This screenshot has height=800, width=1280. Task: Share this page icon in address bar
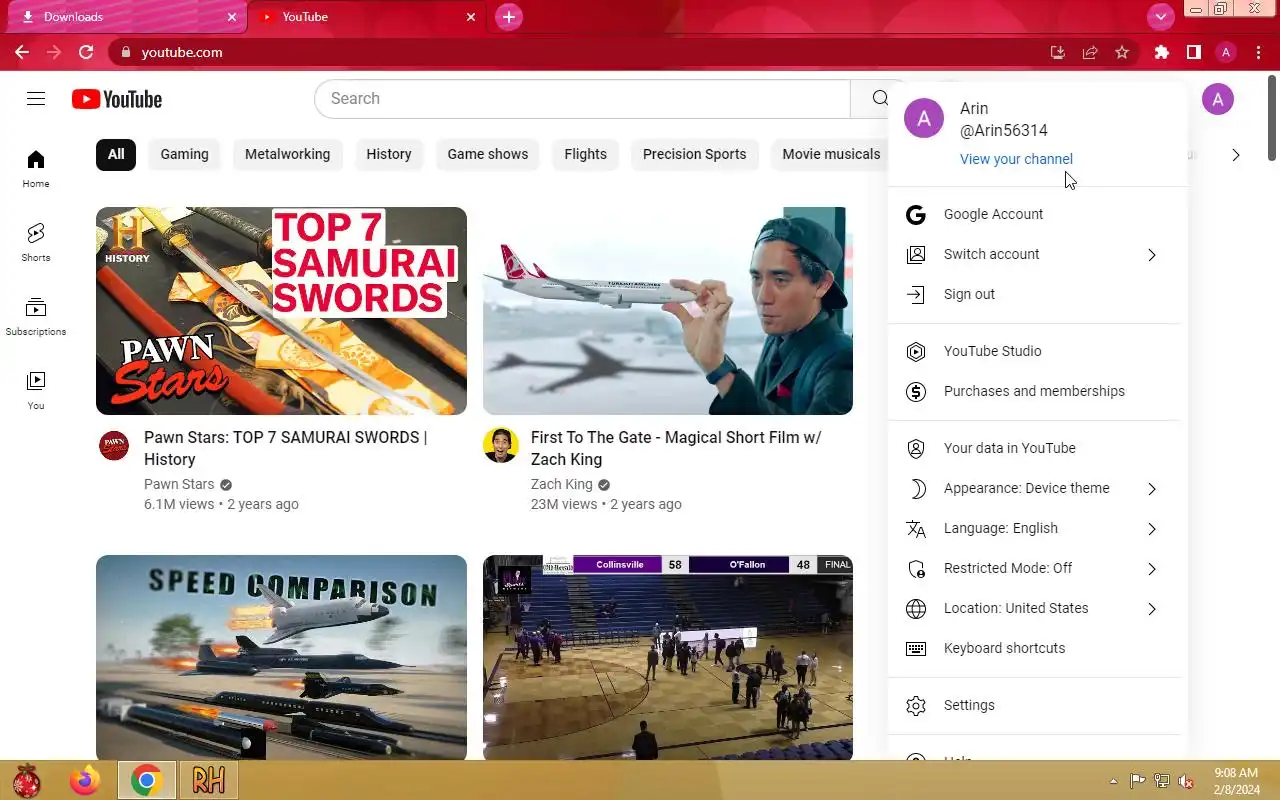tap(1090, 52)
